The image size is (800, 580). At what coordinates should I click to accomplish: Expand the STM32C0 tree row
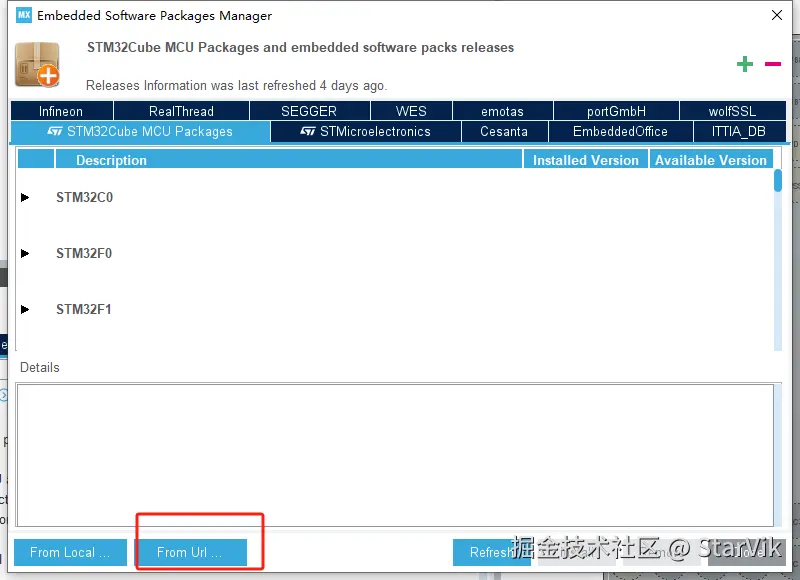click(x=25, y=197)
